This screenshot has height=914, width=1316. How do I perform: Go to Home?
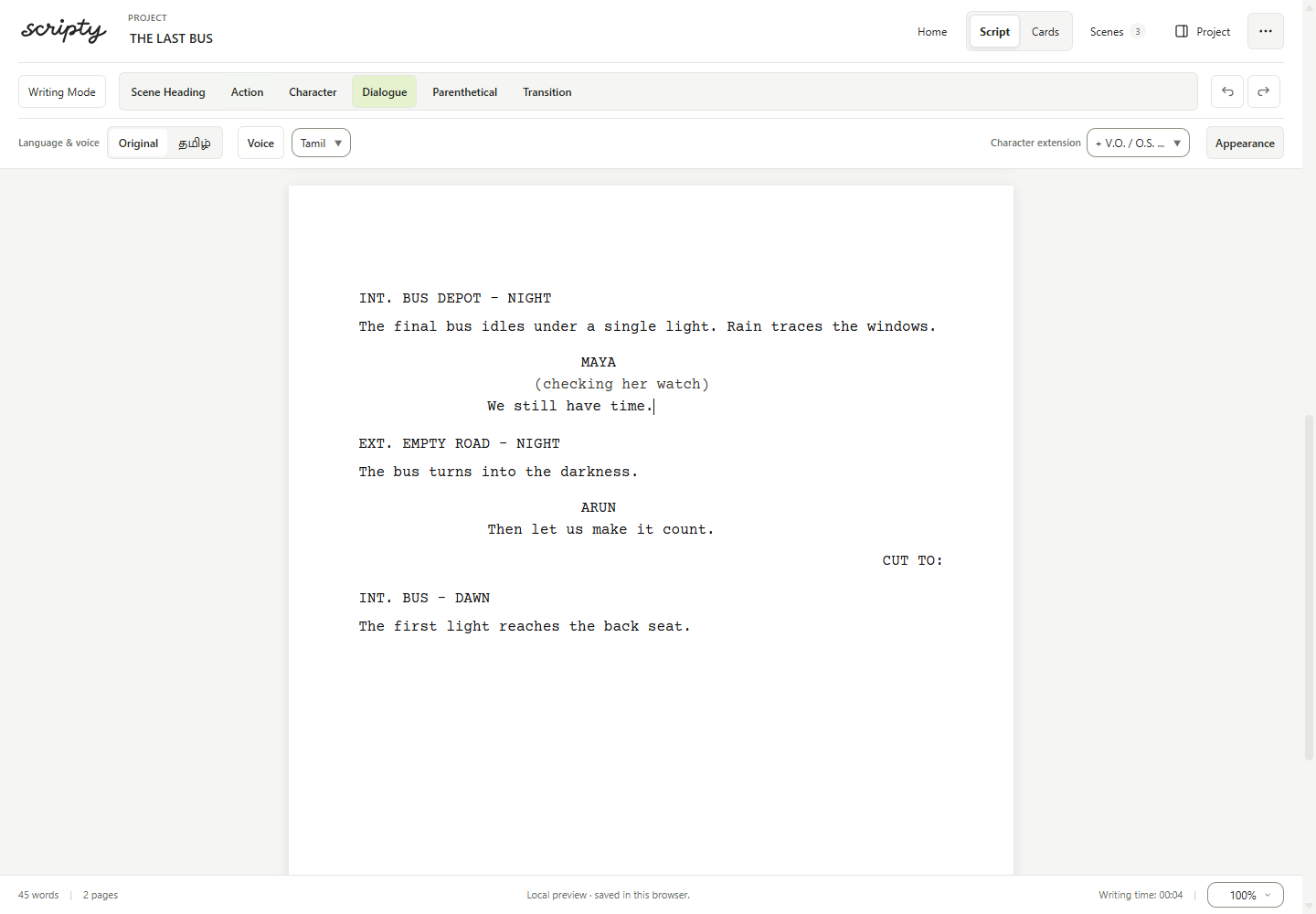point(932,31)
